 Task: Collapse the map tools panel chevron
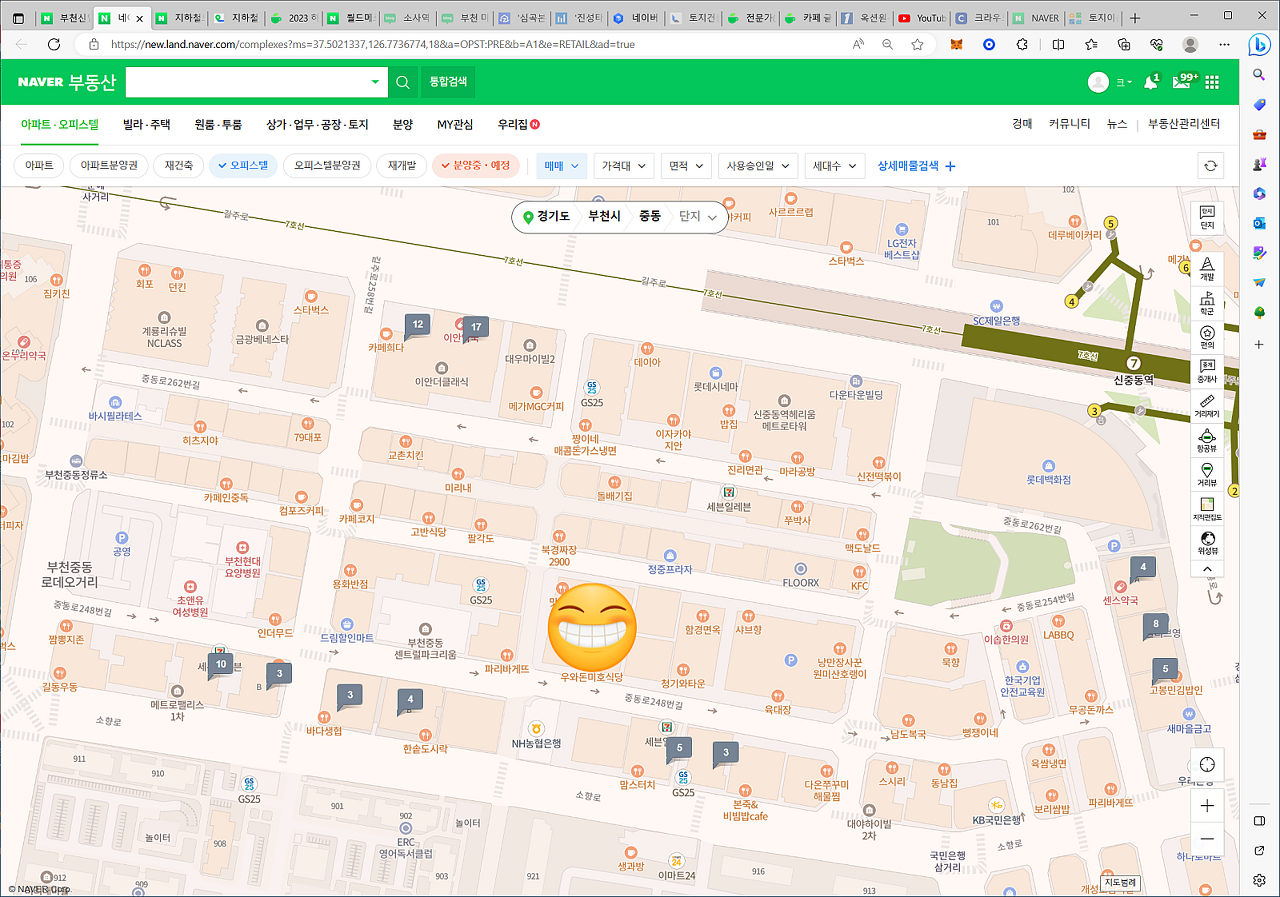click(1207, 569)
